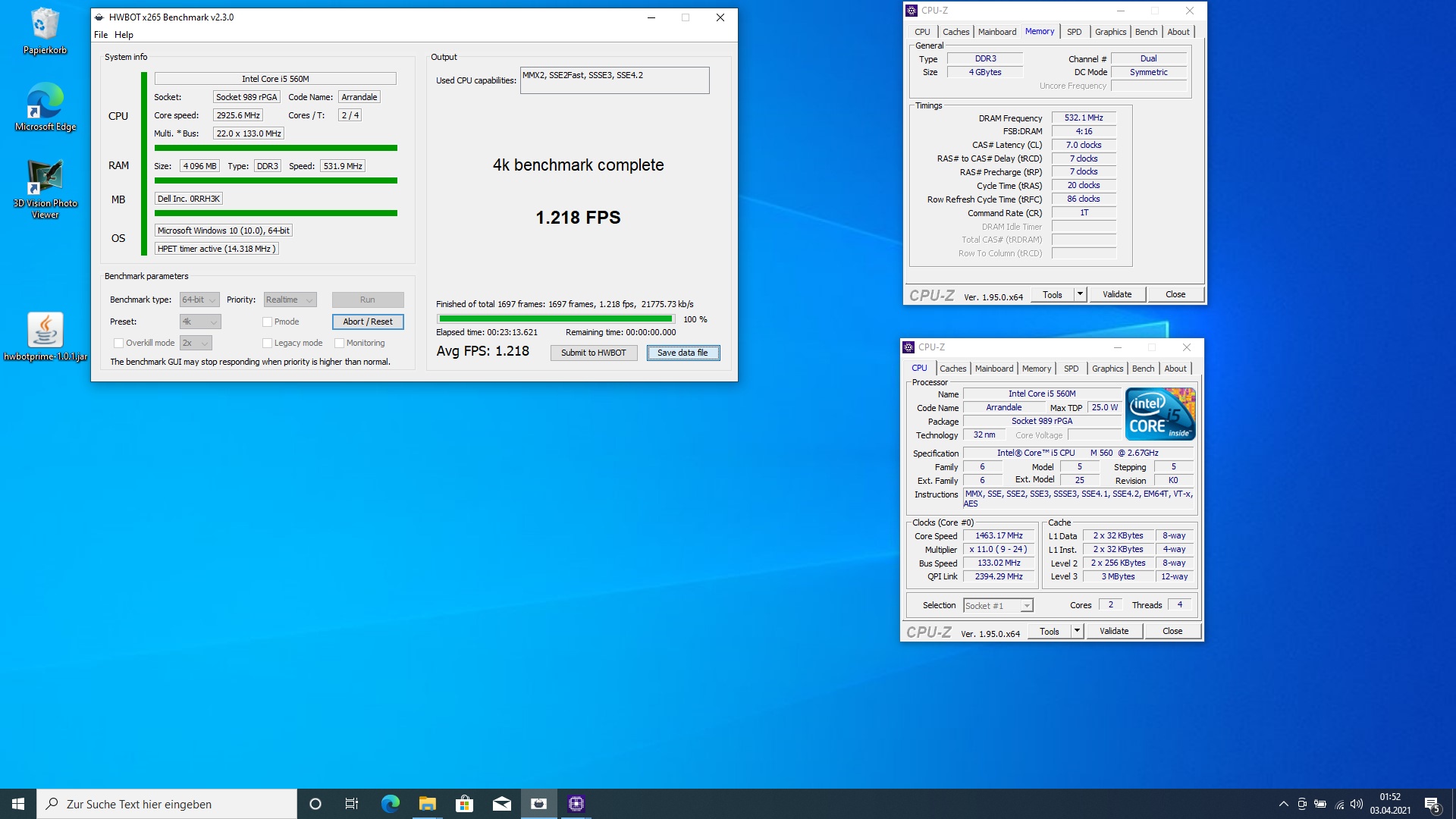Switch to Mainboard tab in lower CPU-Z
The image size is (1456, 819).
993,369
